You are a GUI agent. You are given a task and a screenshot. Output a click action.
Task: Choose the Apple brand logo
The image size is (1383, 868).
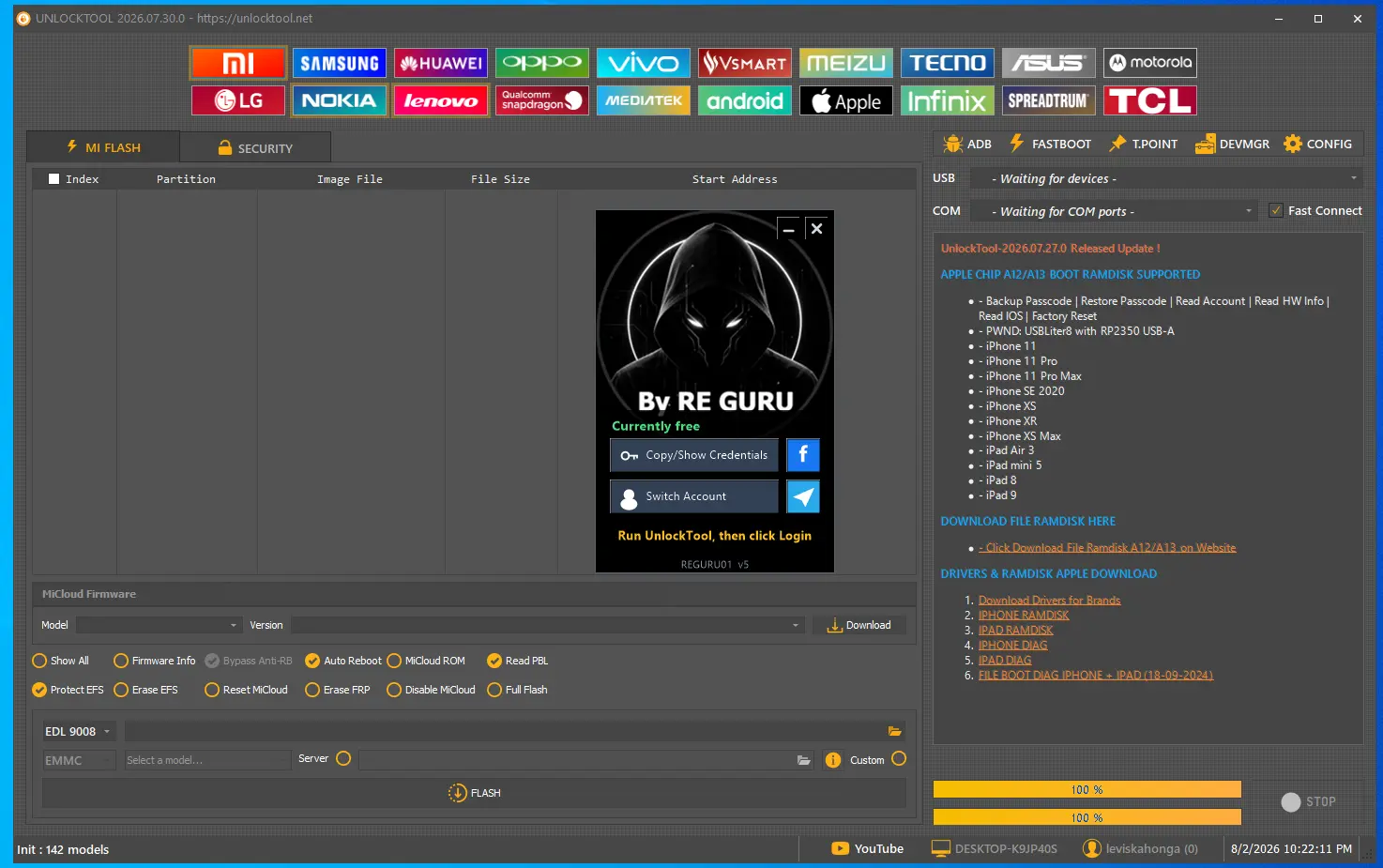click(846, 100)
